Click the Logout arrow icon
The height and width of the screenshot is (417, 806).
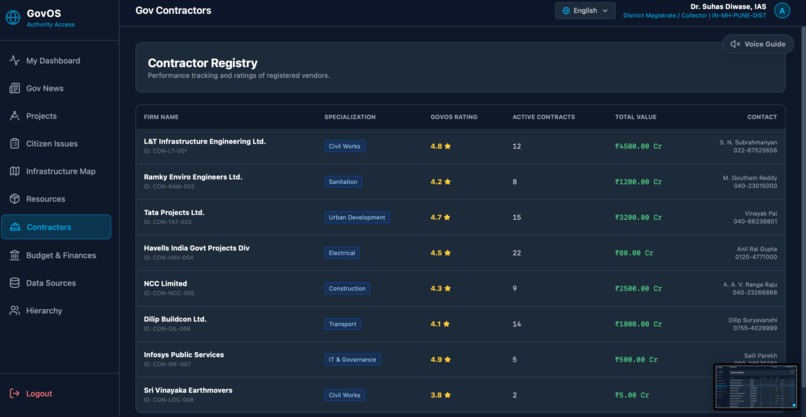15,393
